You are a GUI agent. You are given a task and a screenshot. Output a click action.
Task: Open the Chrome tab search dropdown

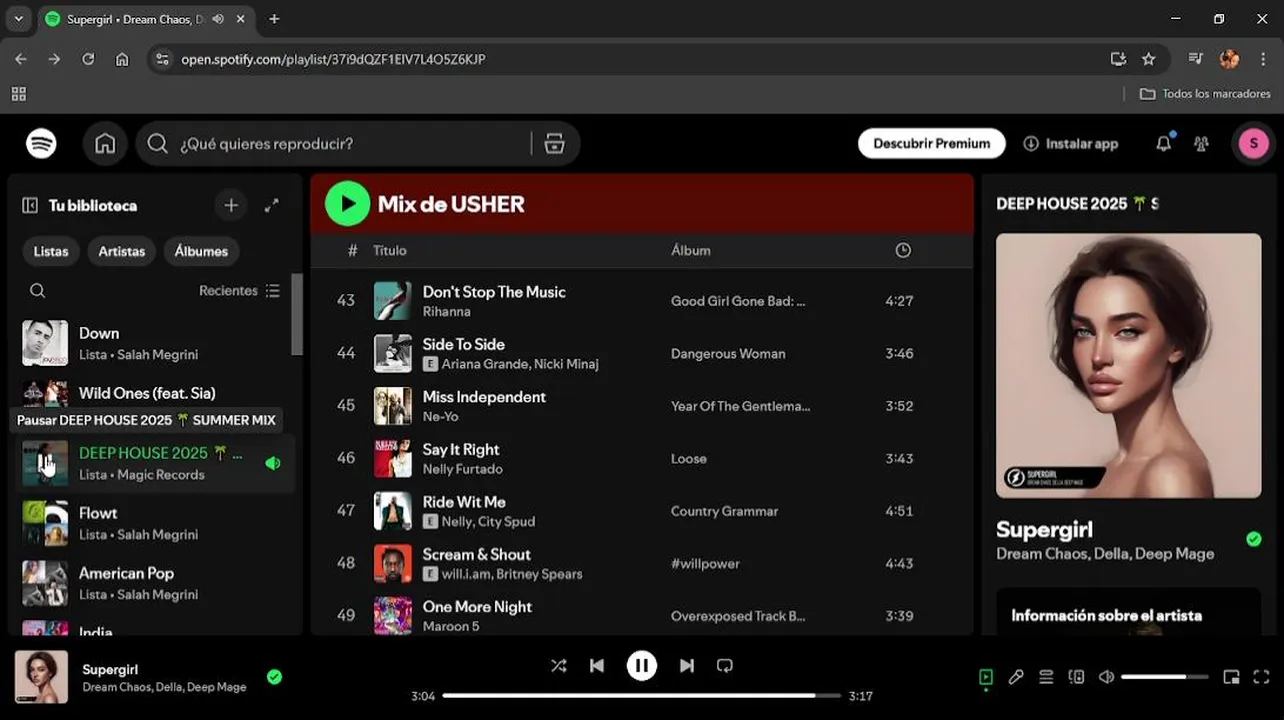pyautogui.click(x=18, y=19)
